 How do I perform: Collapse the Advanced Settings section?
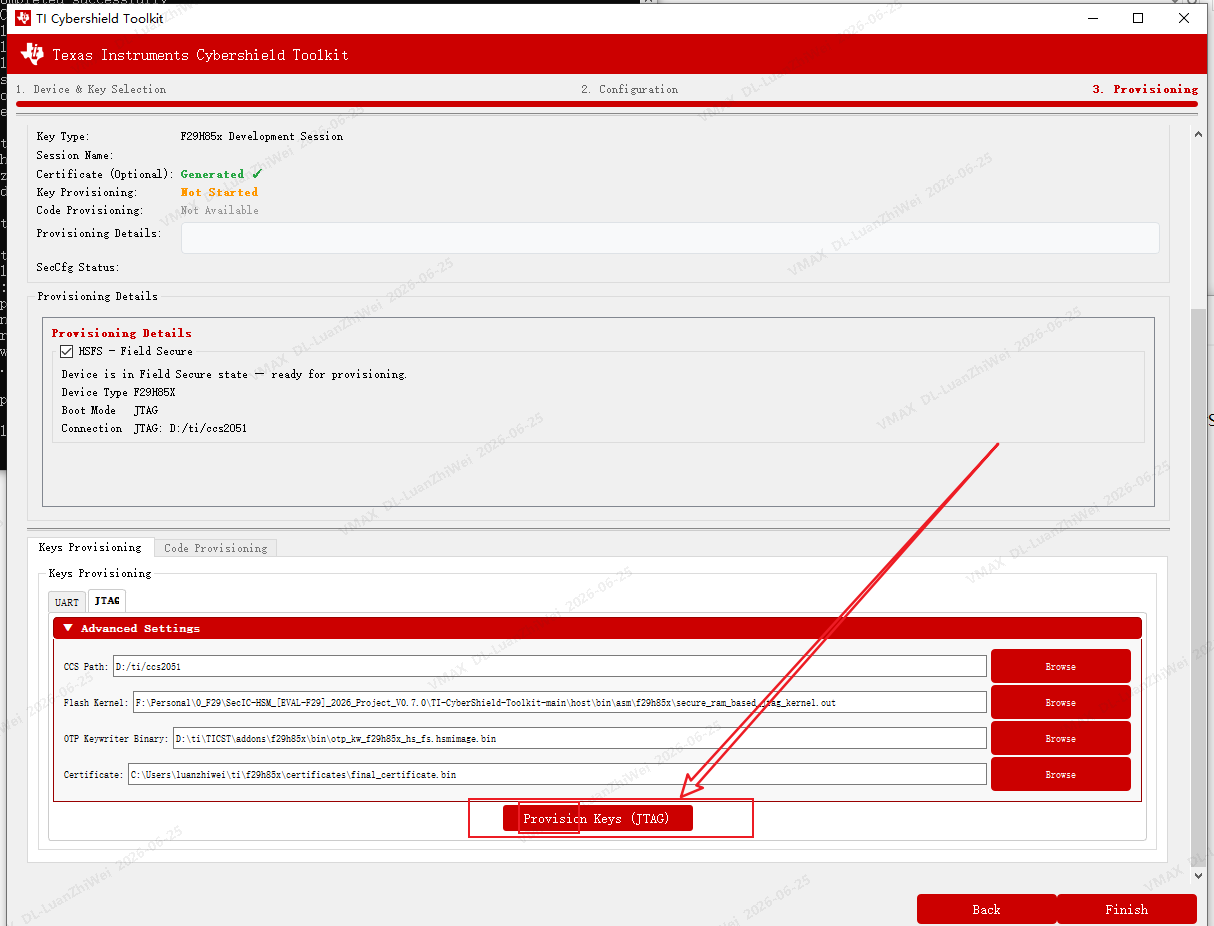[x=597, y=628]
